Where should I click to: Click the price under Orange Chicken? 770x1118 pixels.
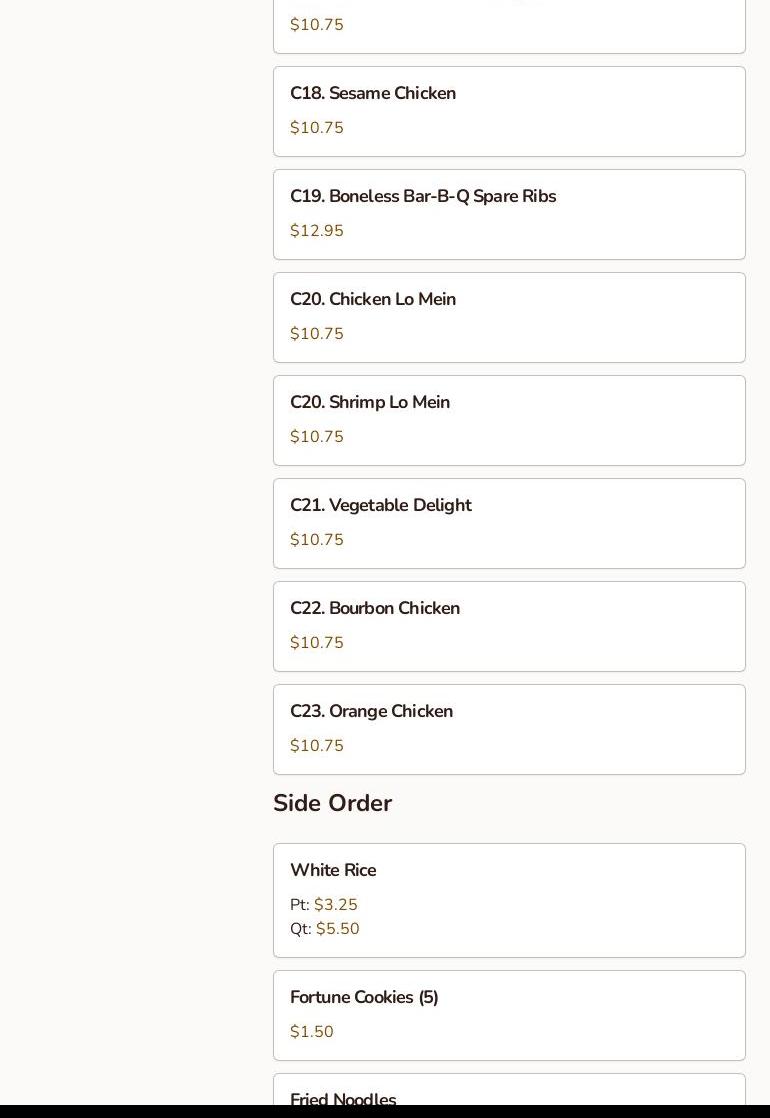[317, 746]
